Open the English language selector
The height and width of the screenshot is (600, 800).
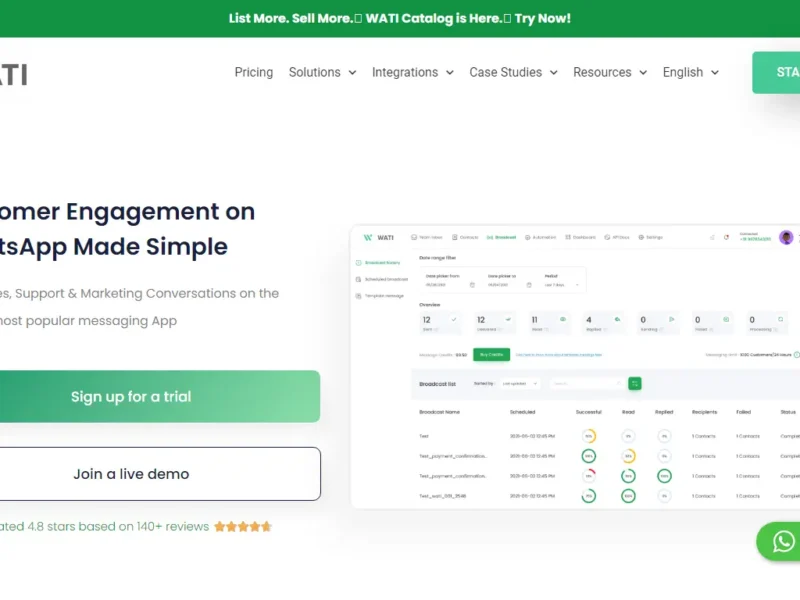[x=690, y=72]
